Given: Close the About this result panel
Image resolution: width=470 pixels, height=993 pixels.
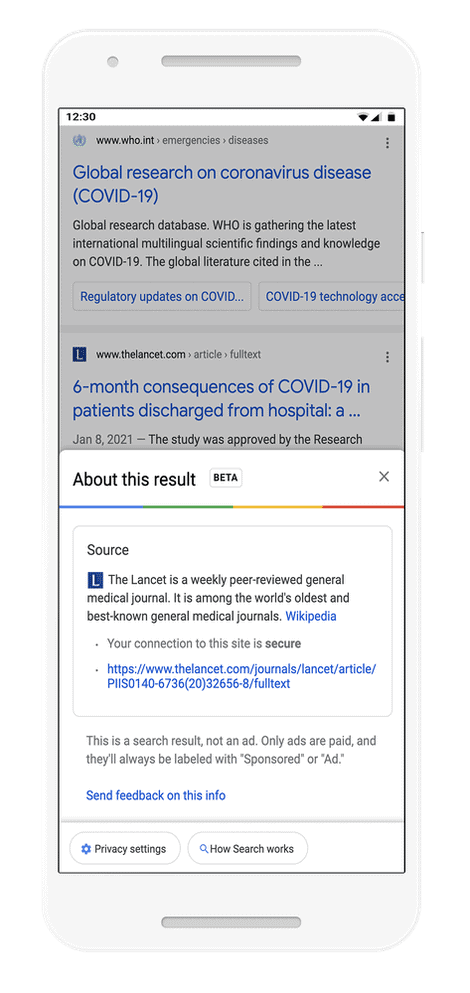Looking at the screenshot, I should tap(384, 477).
